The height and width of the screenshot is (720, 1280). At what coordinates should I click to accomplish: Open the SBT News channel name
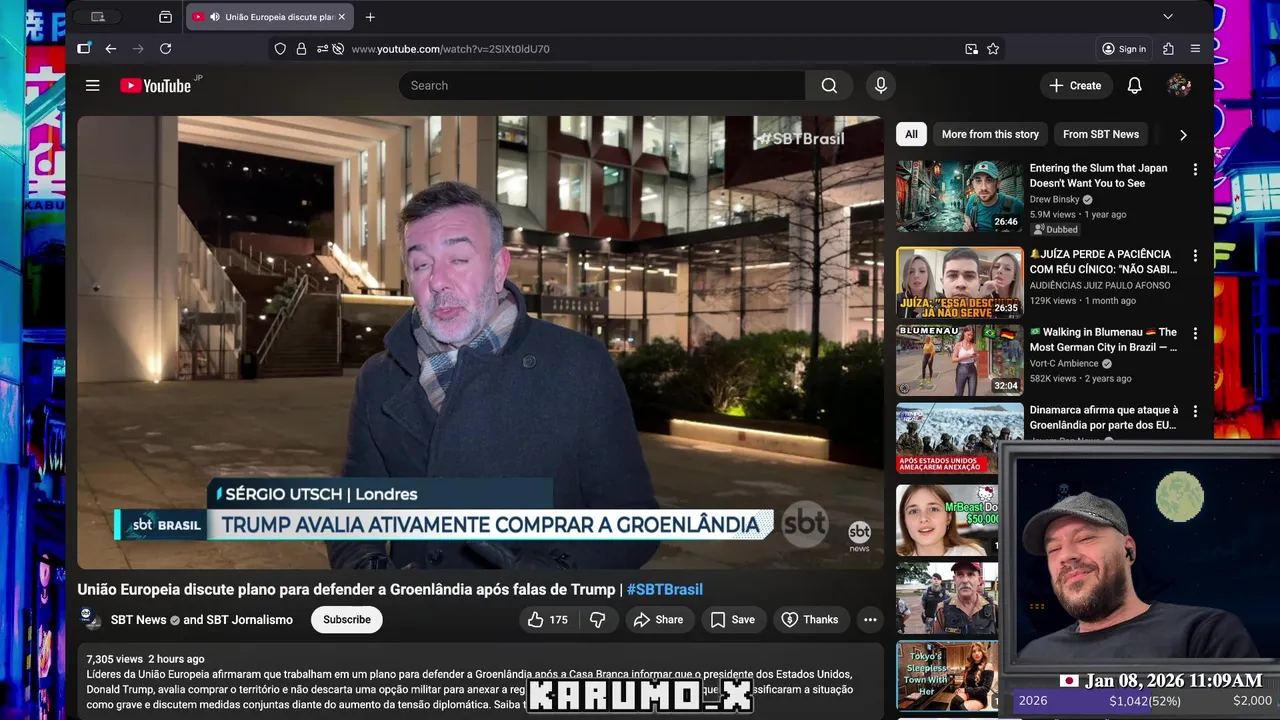tap(138, 620)
